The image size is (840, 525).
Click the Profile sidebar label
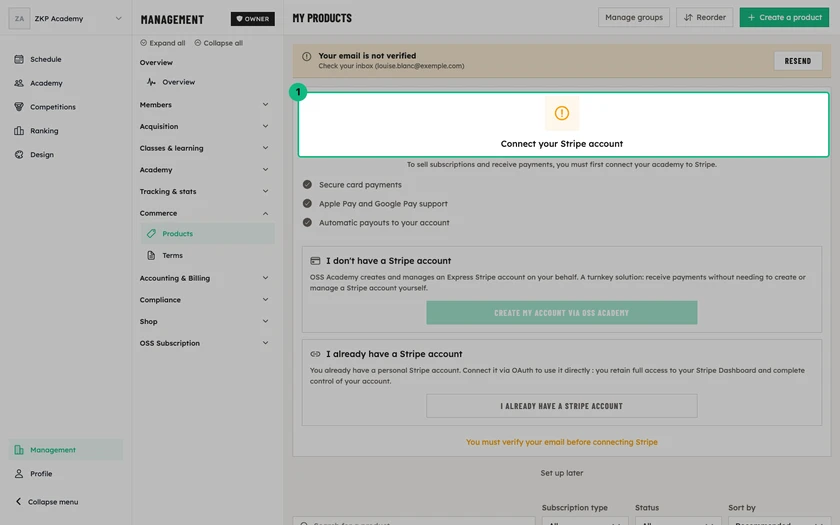pos(41,474)
